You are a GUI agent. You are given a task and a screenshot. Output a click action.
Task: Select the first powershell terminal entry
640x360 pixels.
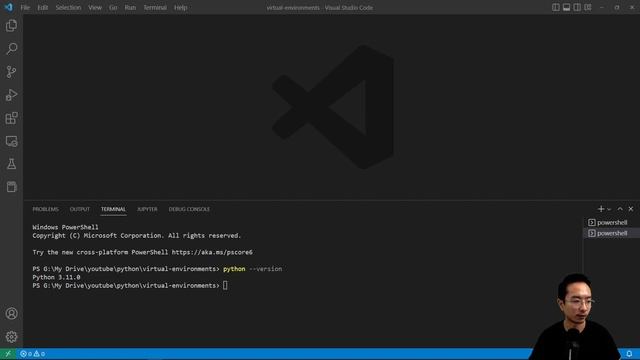[x=611, y=222]
